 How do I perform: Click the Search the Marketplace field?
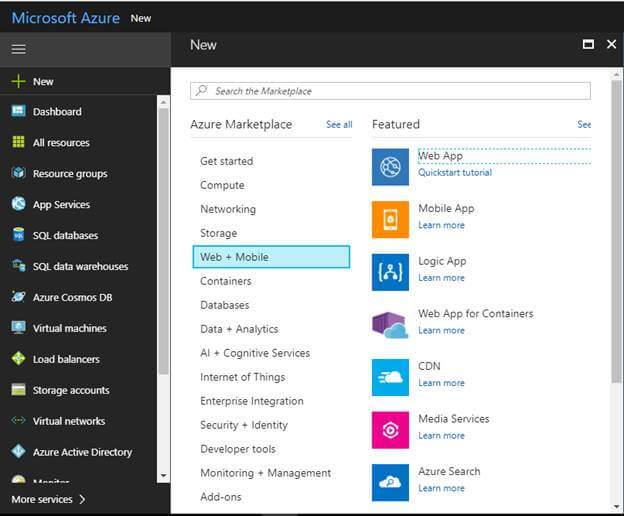pyautogui.click(x=390, y=91)
